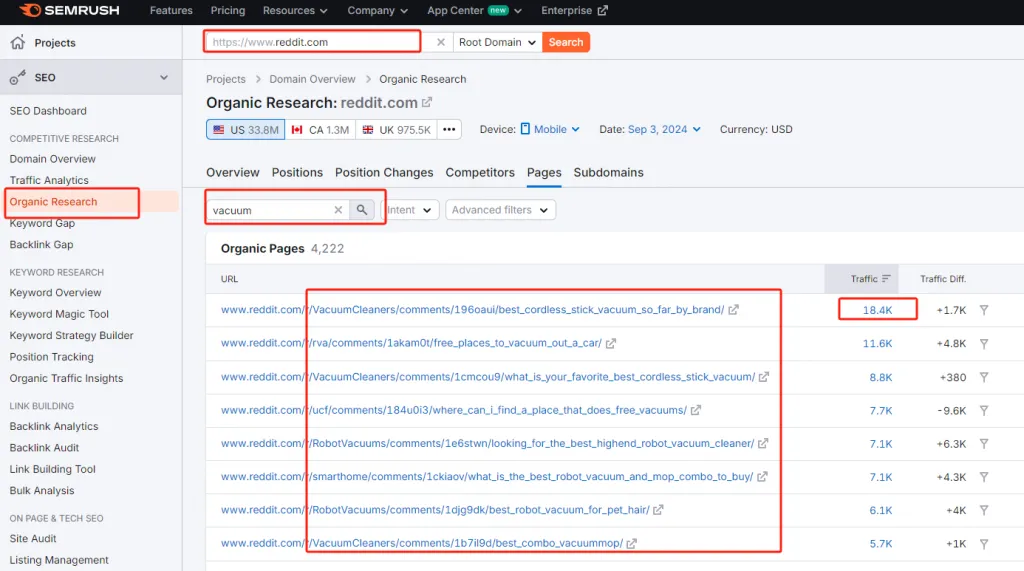Viewport: 1024px width, 571px height.
Task: Open best_cordless_stick_vacuum page in new tab icon
Action: [733, 310]
